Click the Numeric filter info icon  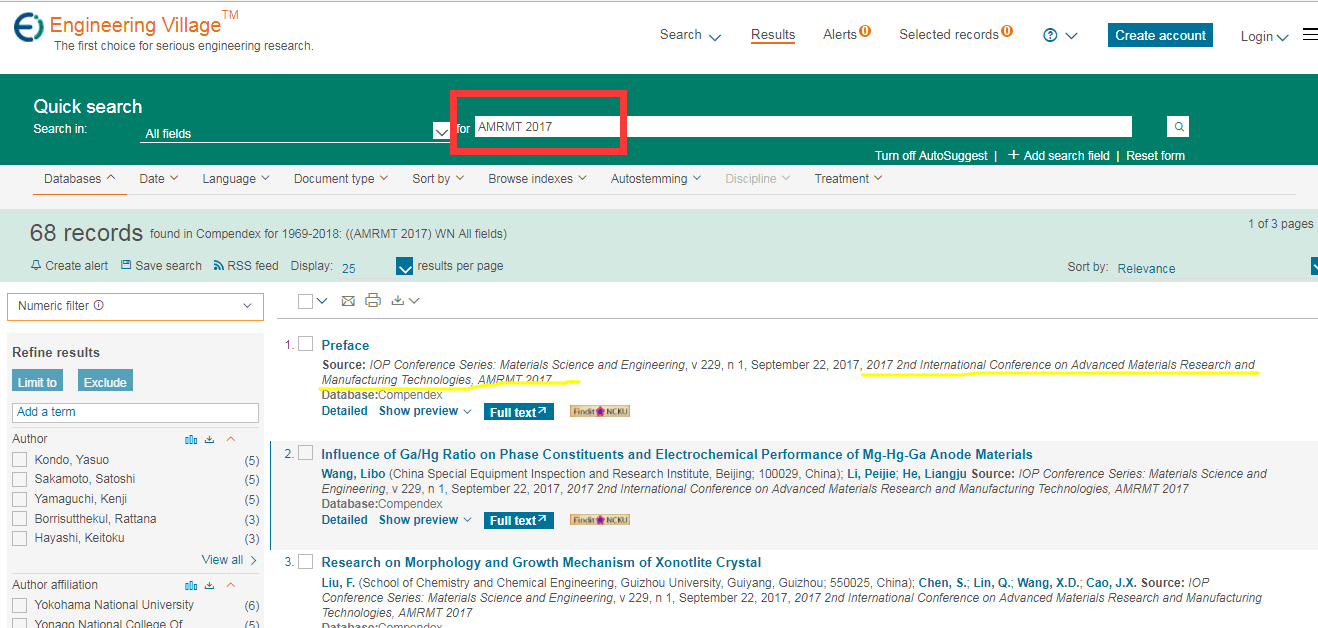coord(99,306)
